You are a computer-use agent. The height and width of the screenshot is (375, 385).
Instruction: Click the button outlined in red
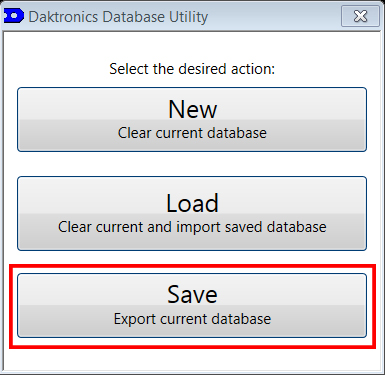(192, 306)
